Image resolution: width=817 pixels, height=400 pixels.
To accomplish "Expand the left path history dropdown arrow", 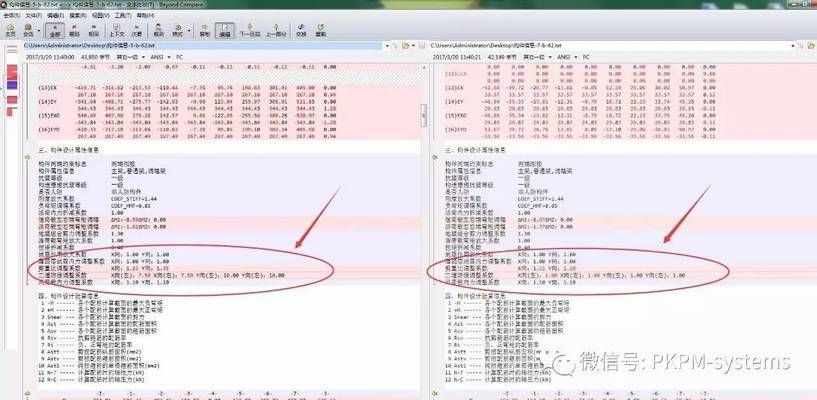I will 388,46.
